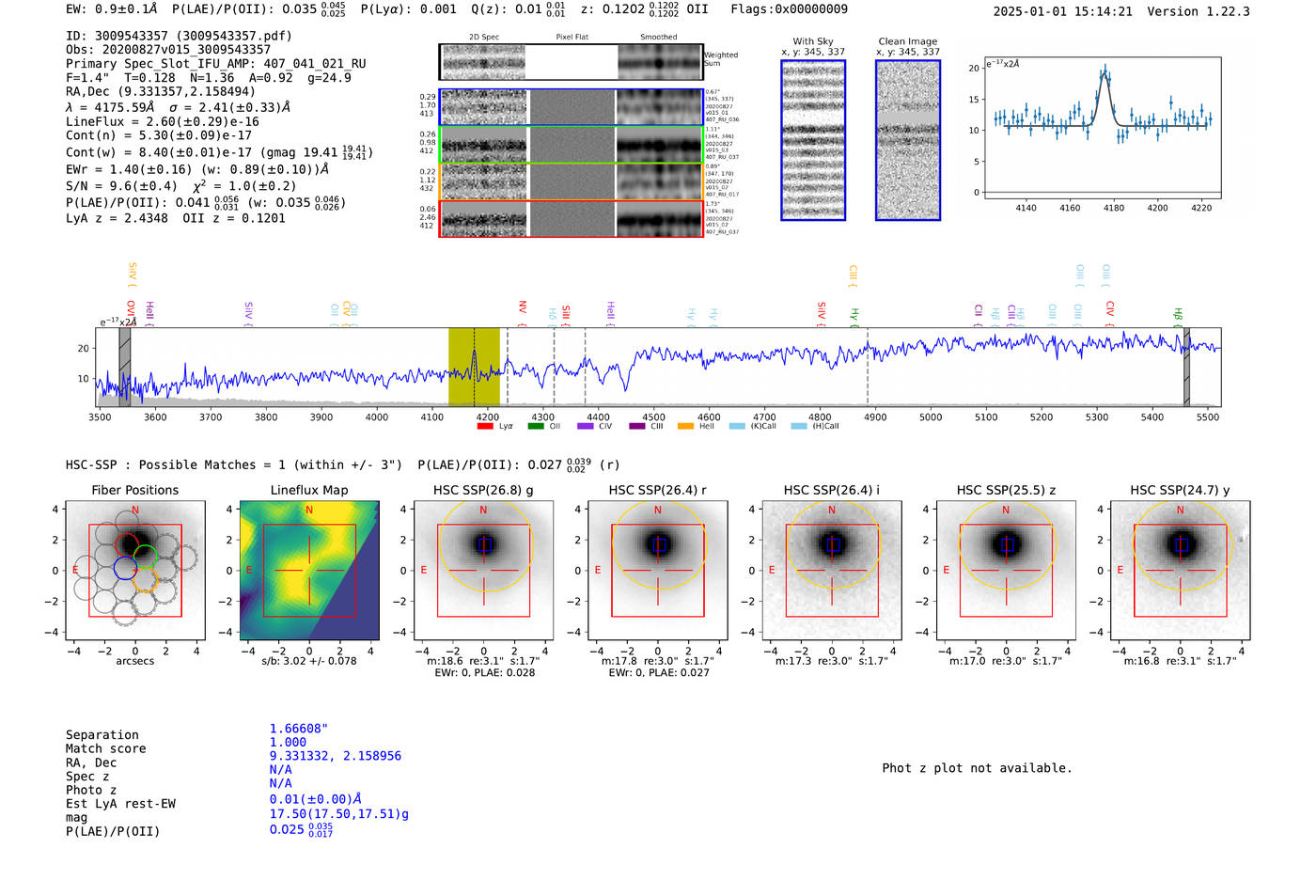
Task: Select the Obs 20200827v015_3009543357 line
Action: click(168, 50)
